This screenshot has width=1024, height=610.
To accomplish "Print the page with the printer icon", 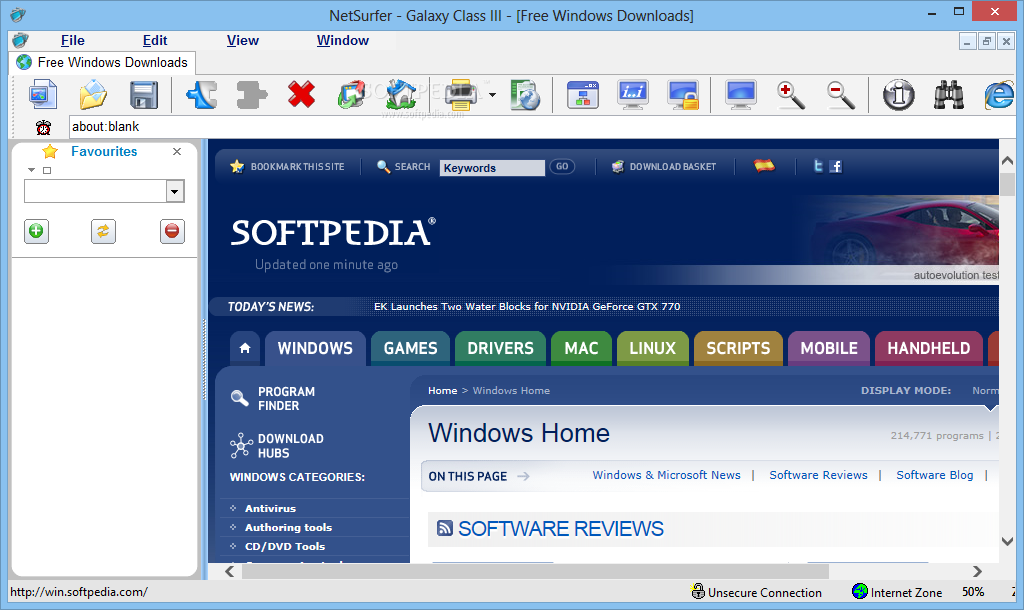I will tap(461, 95).
